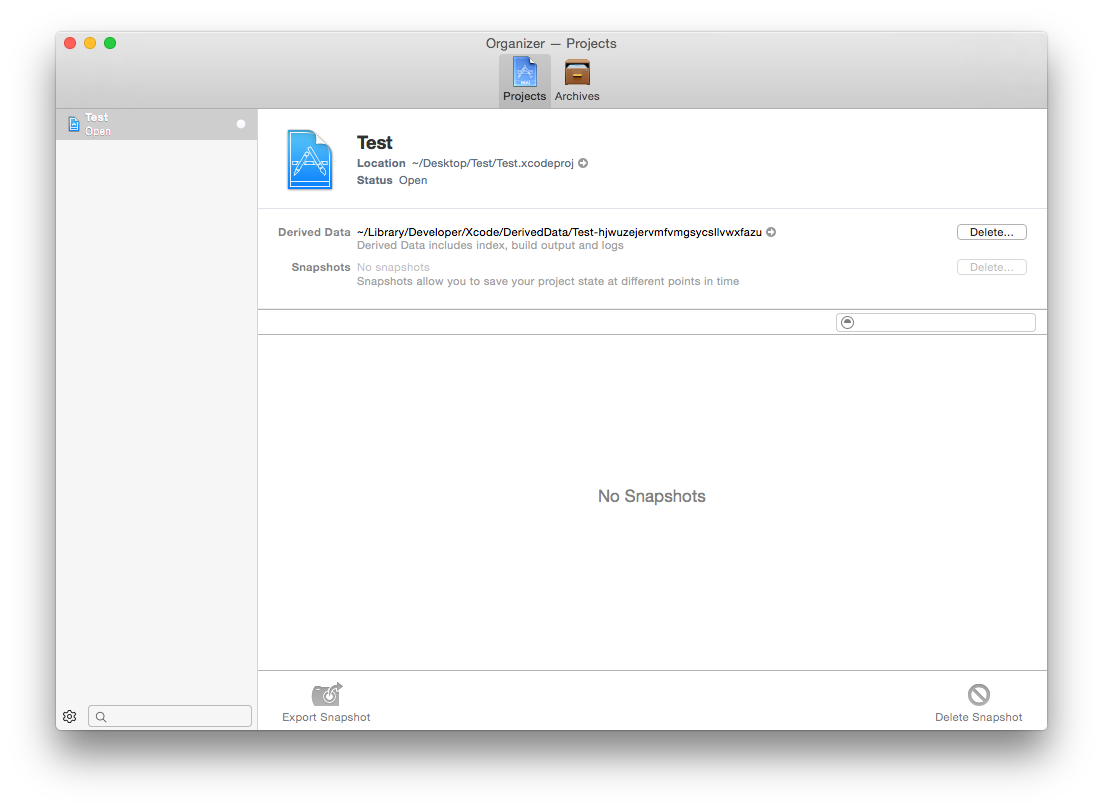Image resolution: width=1103 pixels, height=810 pixels.
Task: Click Delete Snapshot icon
Action: pyautogui.click(x=978, y=695)
